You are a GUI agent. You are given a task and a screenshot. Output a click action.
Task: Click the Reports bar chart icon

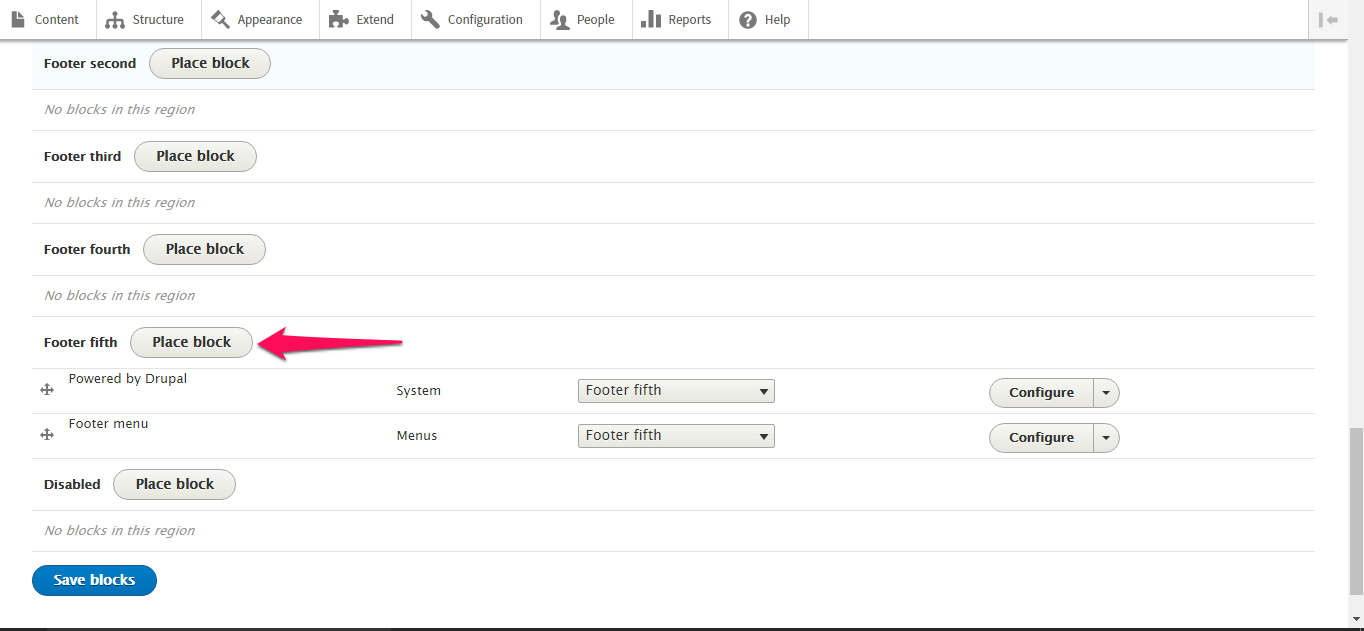point(651,19)
